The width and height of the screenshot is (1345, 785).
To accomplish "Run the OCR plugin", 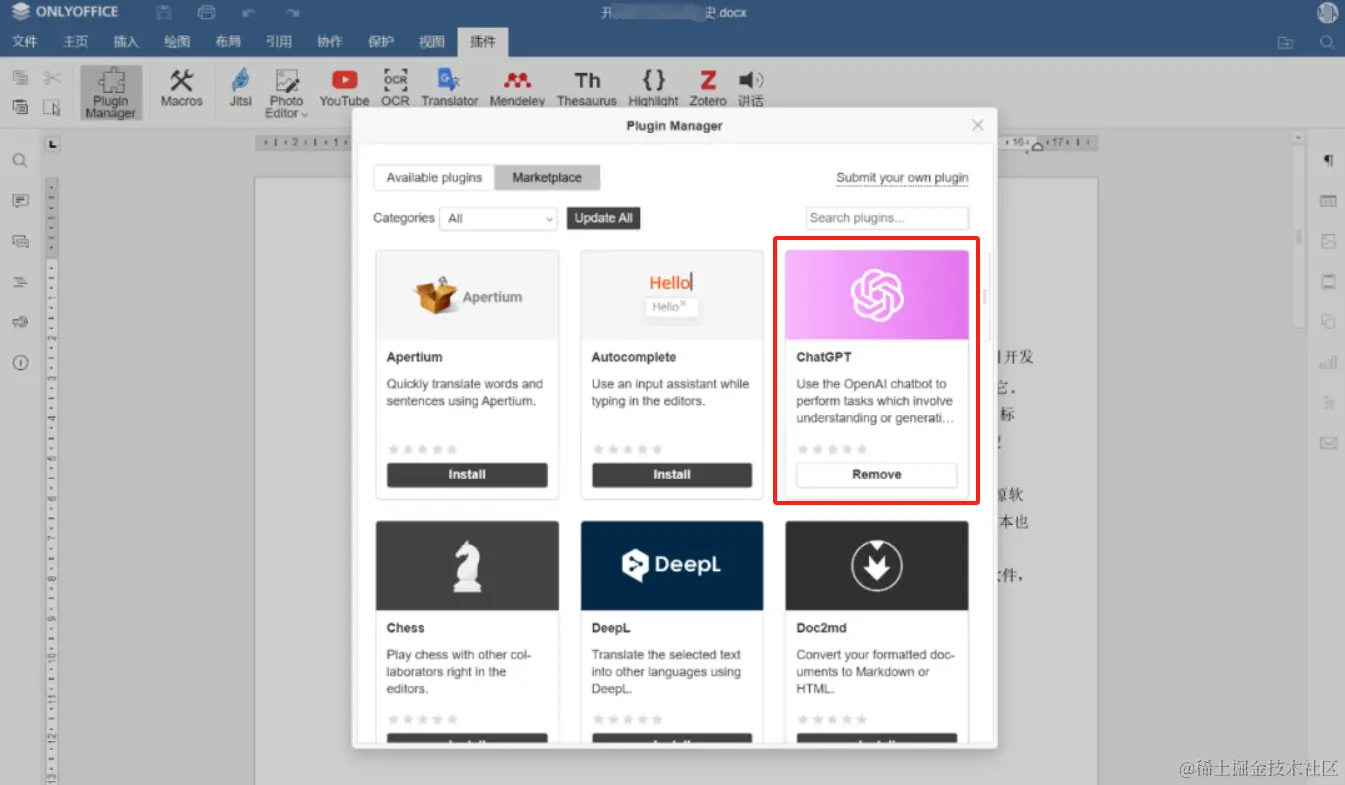I will click(x=395, y=88).
